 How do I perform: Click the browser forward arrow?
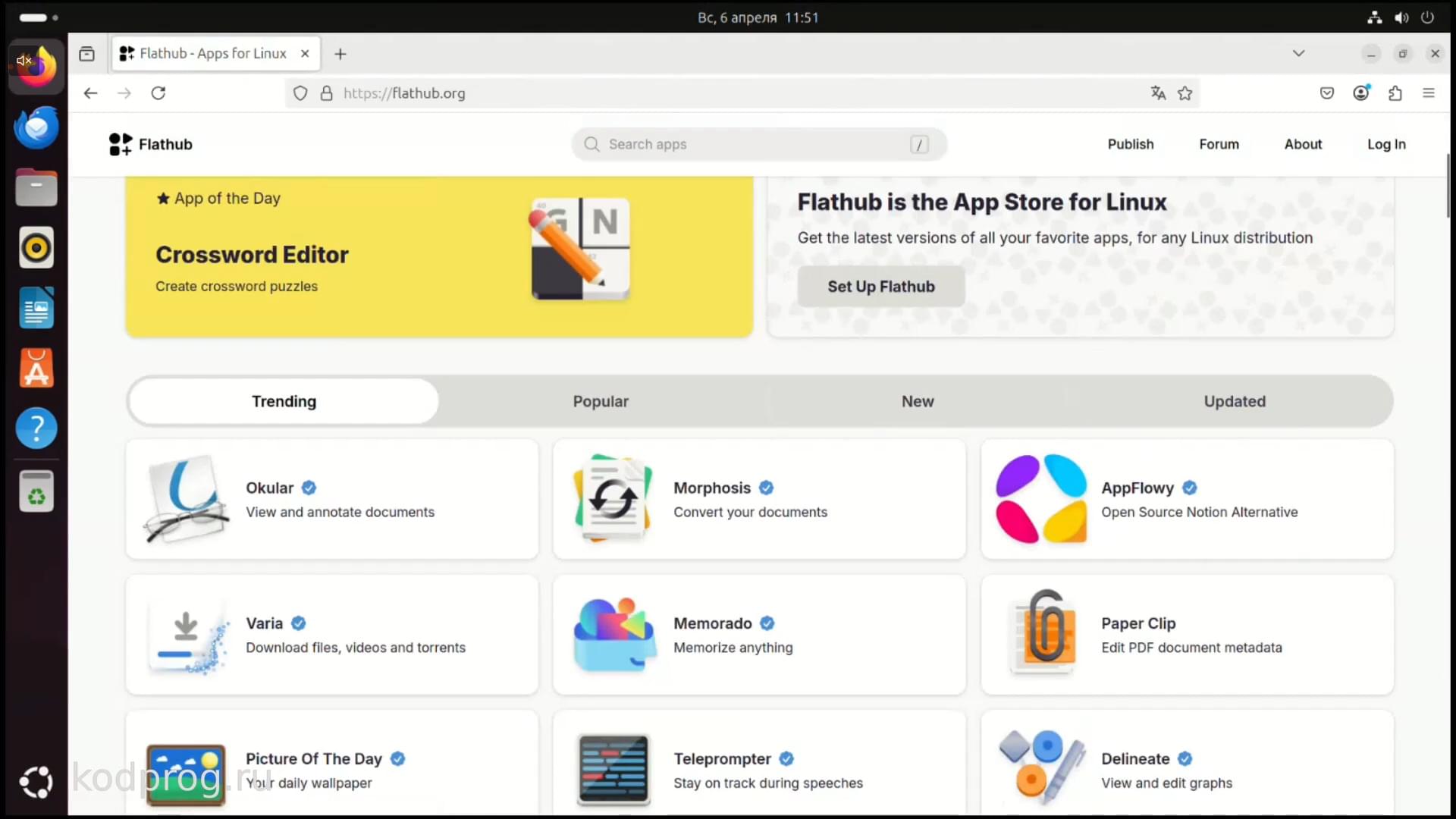tap(124, 93)
